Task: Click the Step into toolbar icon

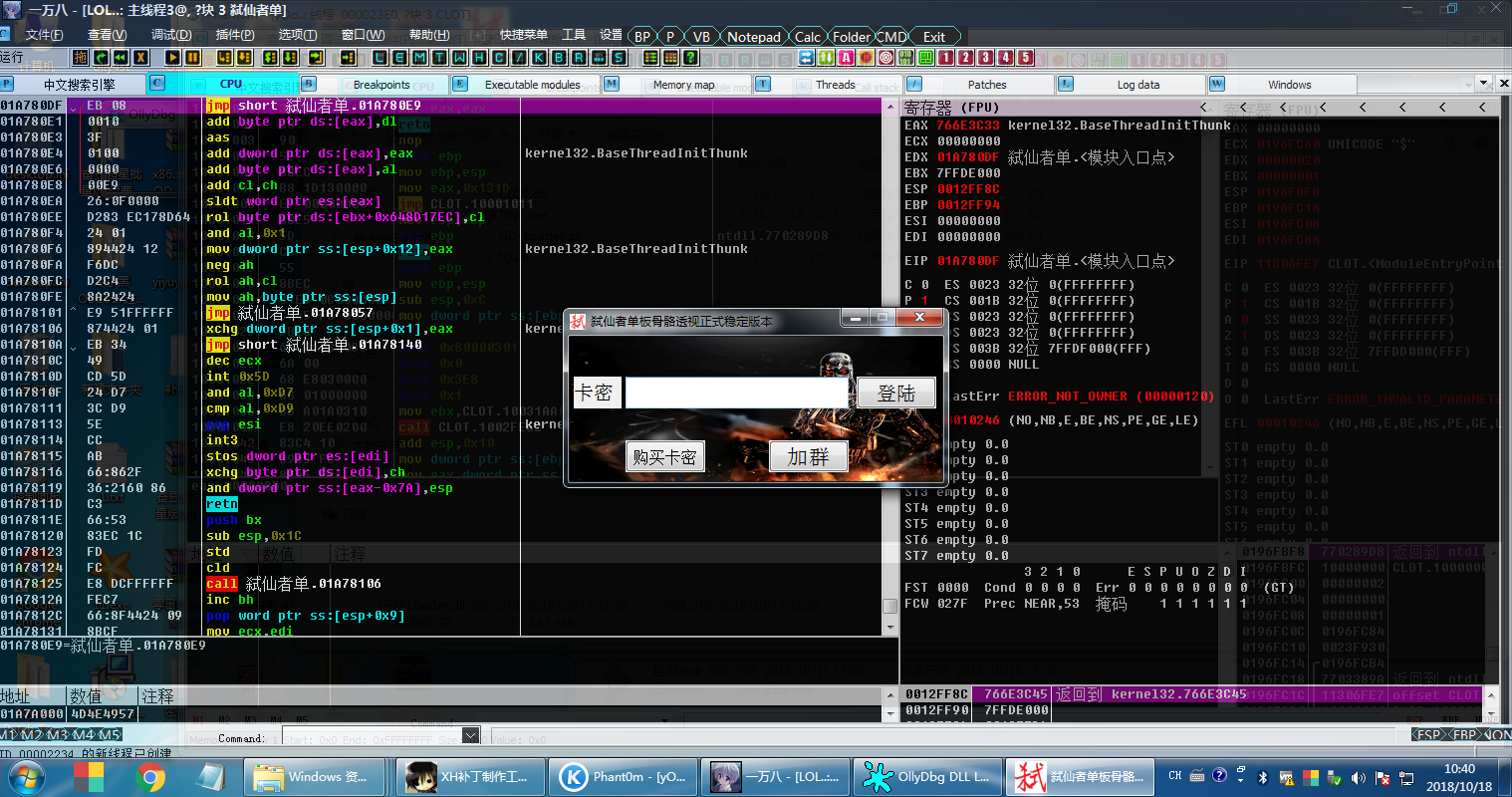Action: coord(224,58)
